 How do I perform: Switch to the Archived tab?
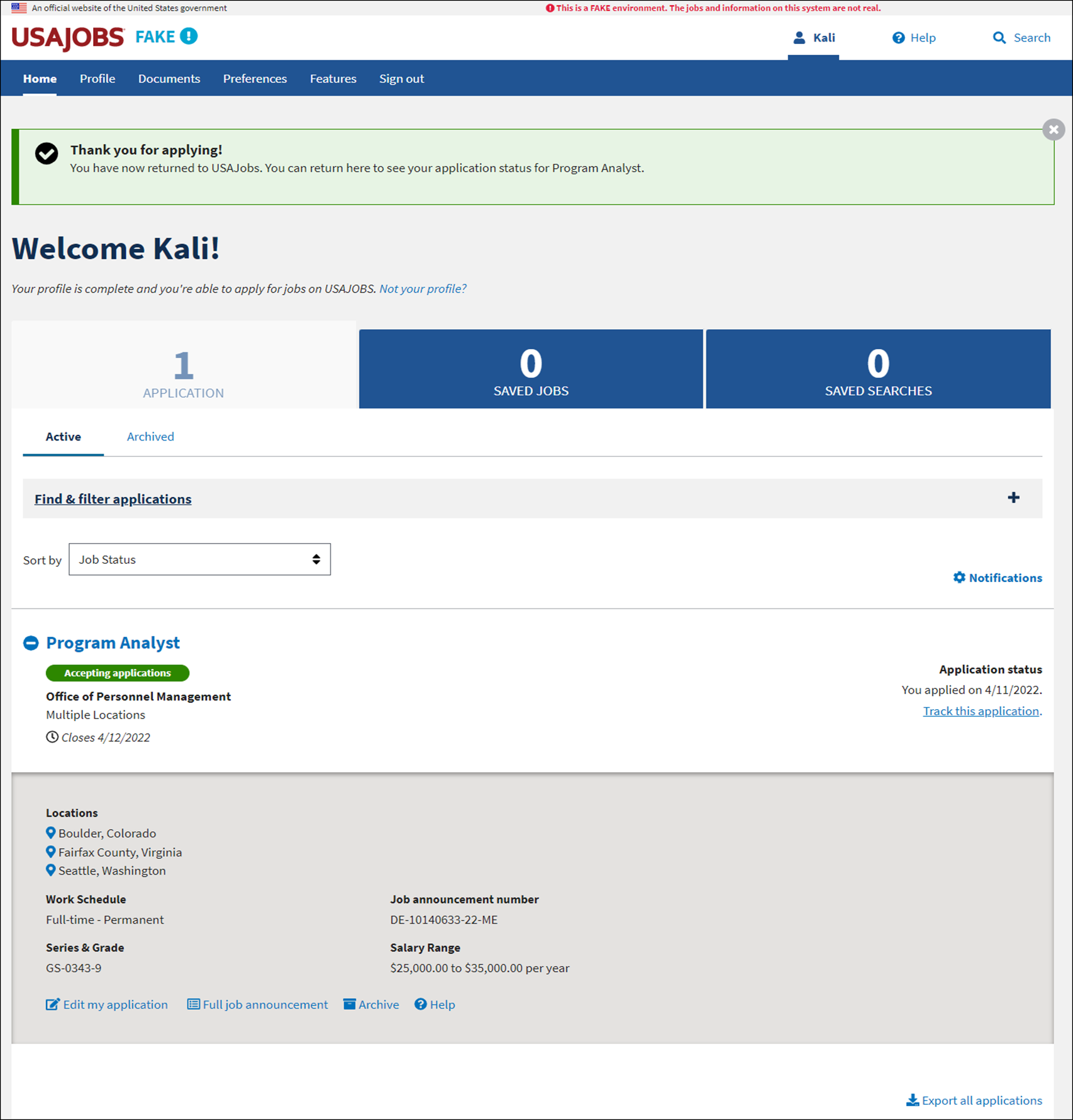tap(150, 437)
